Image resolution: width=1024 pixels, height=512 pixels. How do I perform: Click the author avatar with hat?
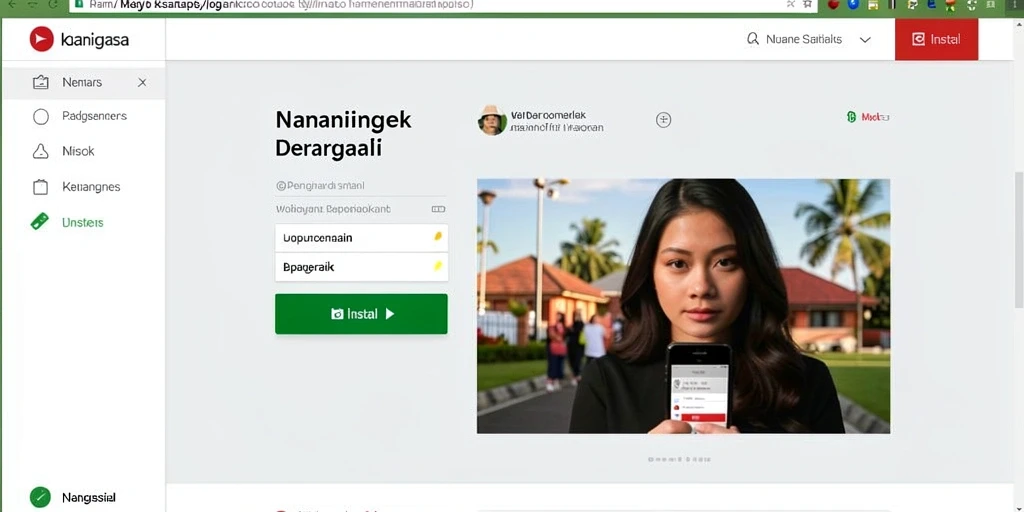coord(492,120)
